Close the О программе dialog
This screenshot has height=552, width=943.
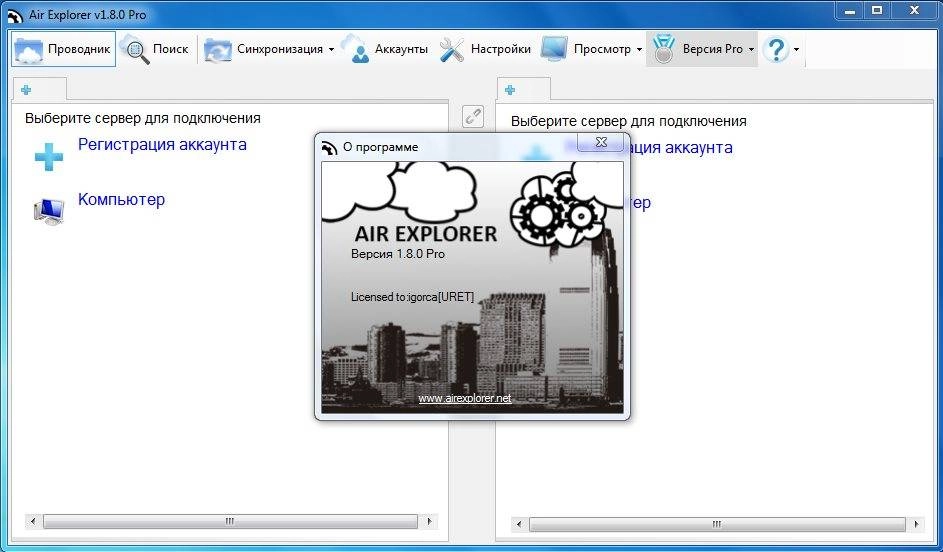coord(601,142)
